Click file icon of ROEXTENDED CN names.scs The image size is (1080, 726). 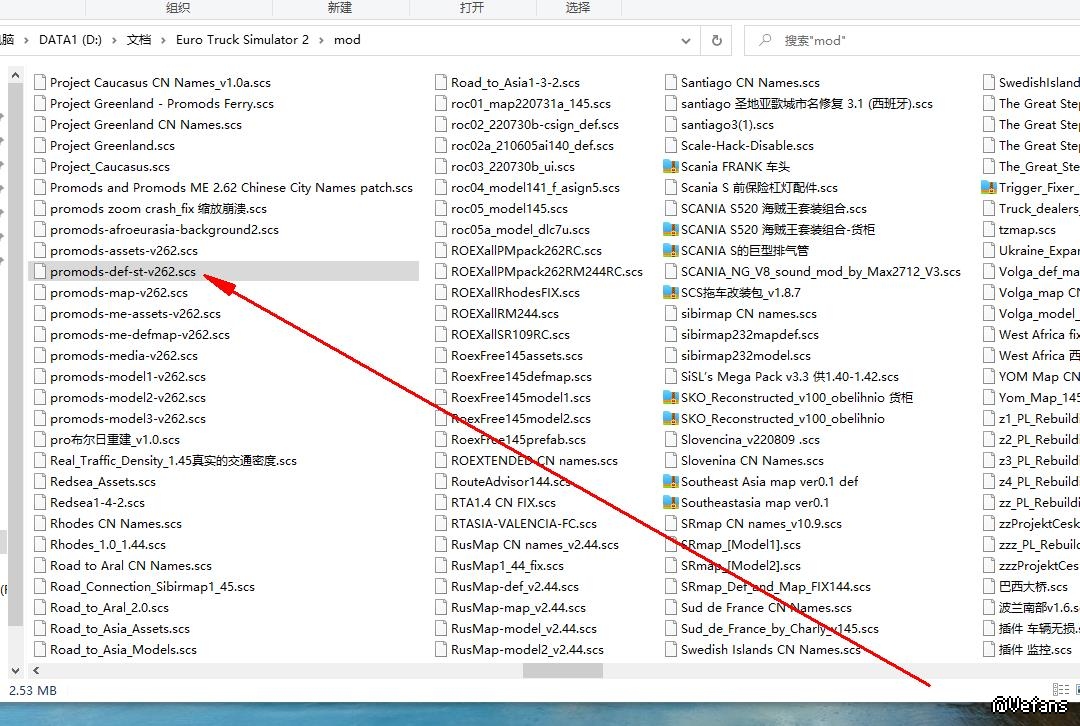441,461
